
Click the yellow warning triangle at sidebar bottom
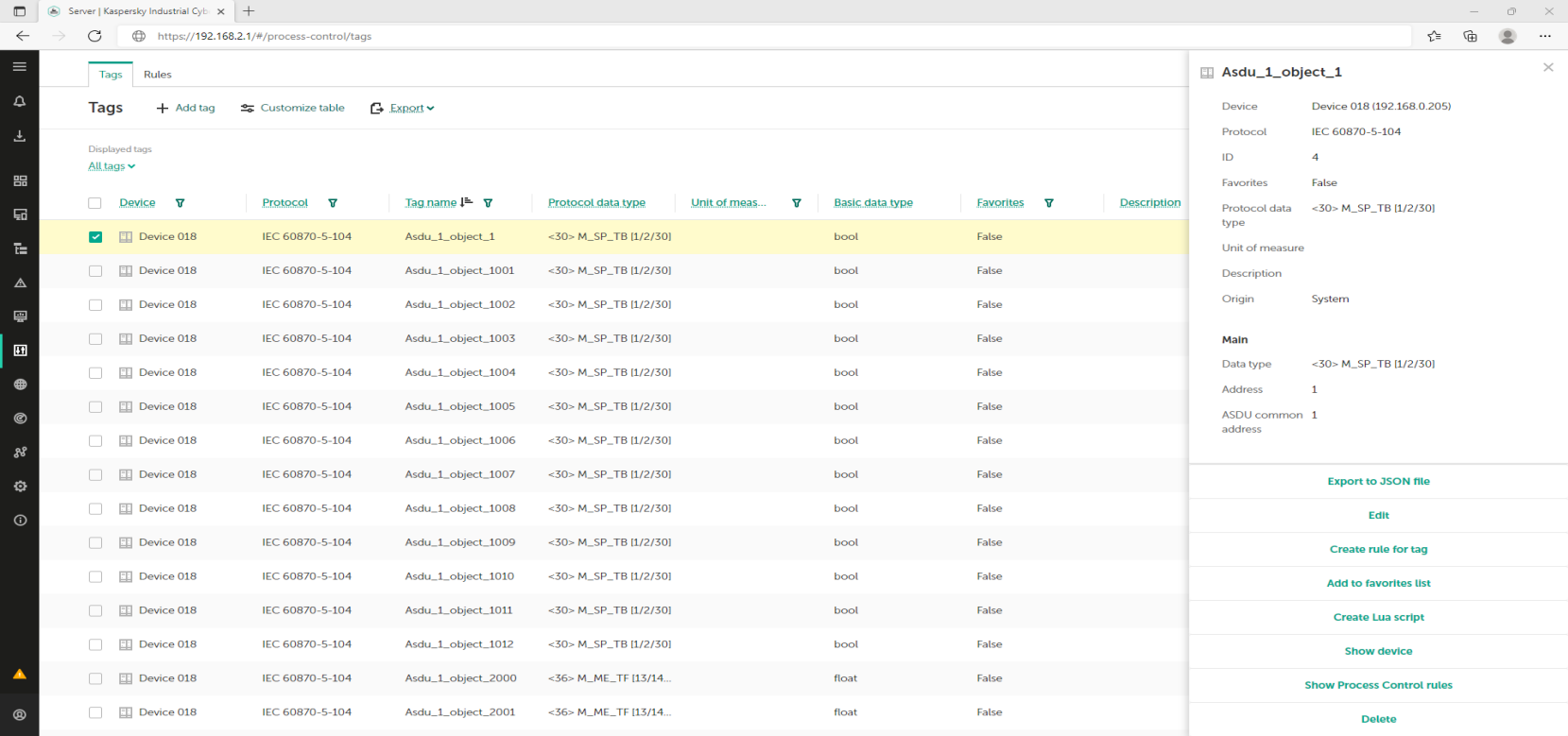[x=19, y=674]
